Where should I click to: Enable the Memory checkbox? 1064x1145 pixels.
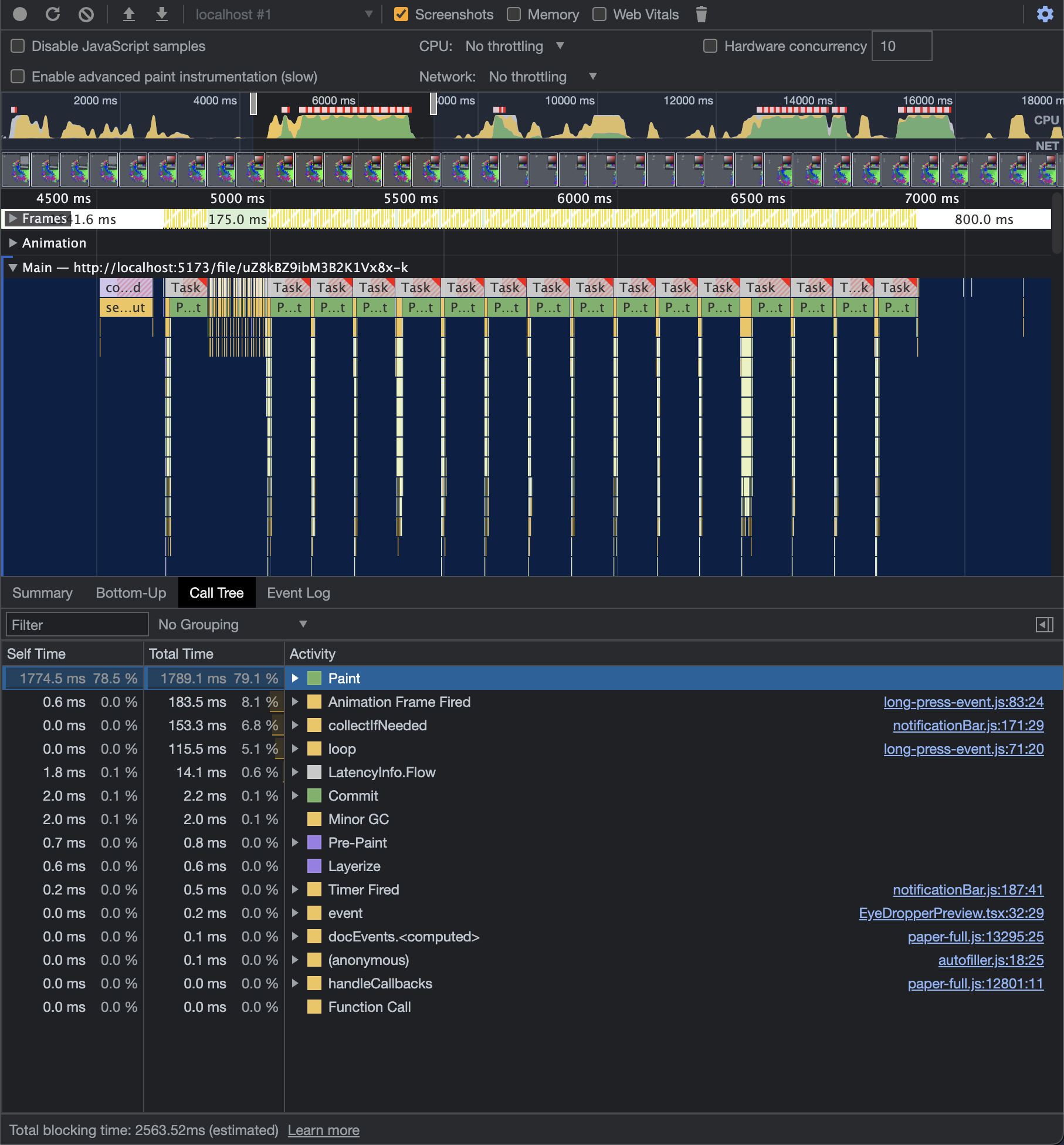(514, 14)
